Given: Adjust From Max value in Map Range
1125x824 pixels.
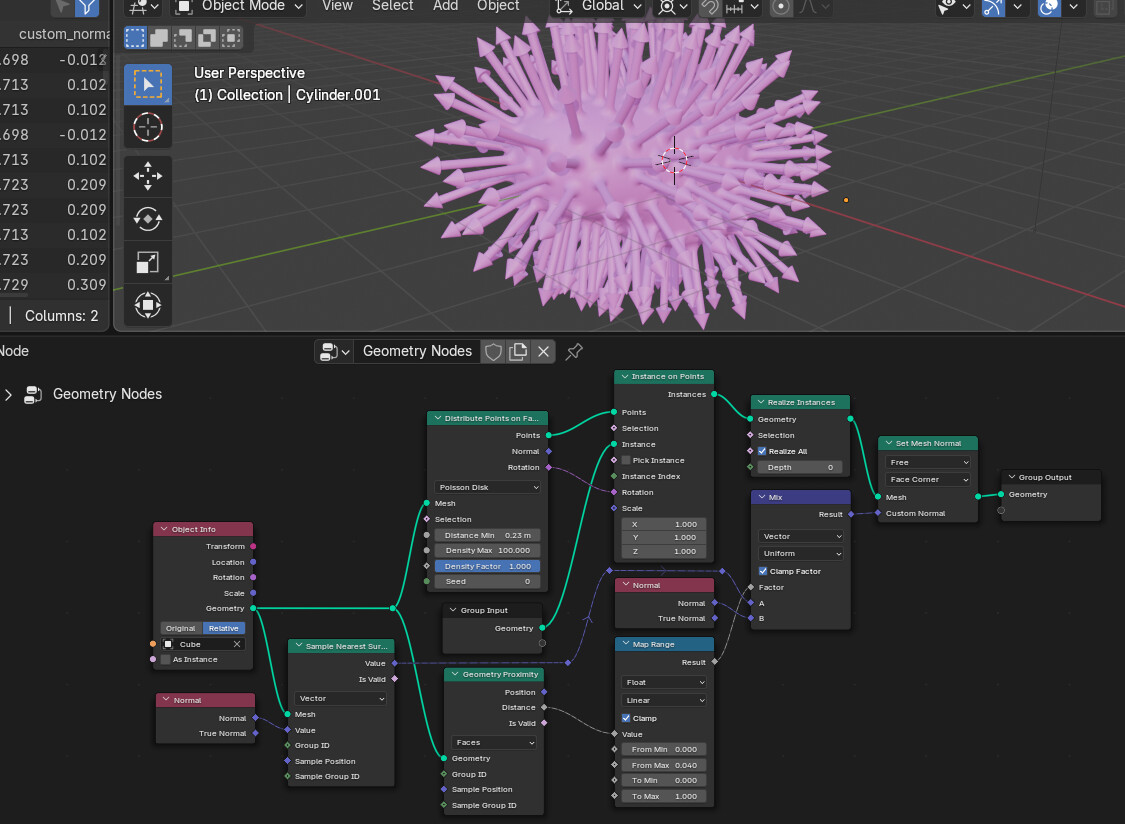Looking at the screenshot, I should pyautogui.click(x=664, y=765).
